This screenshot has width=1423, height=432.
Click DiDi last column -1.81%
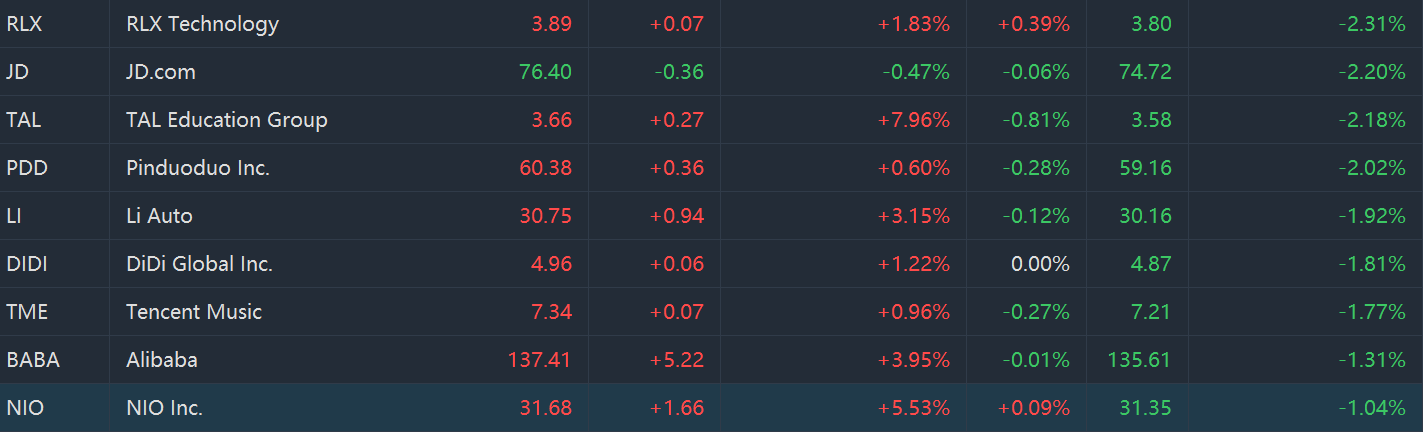(1372, 264)
